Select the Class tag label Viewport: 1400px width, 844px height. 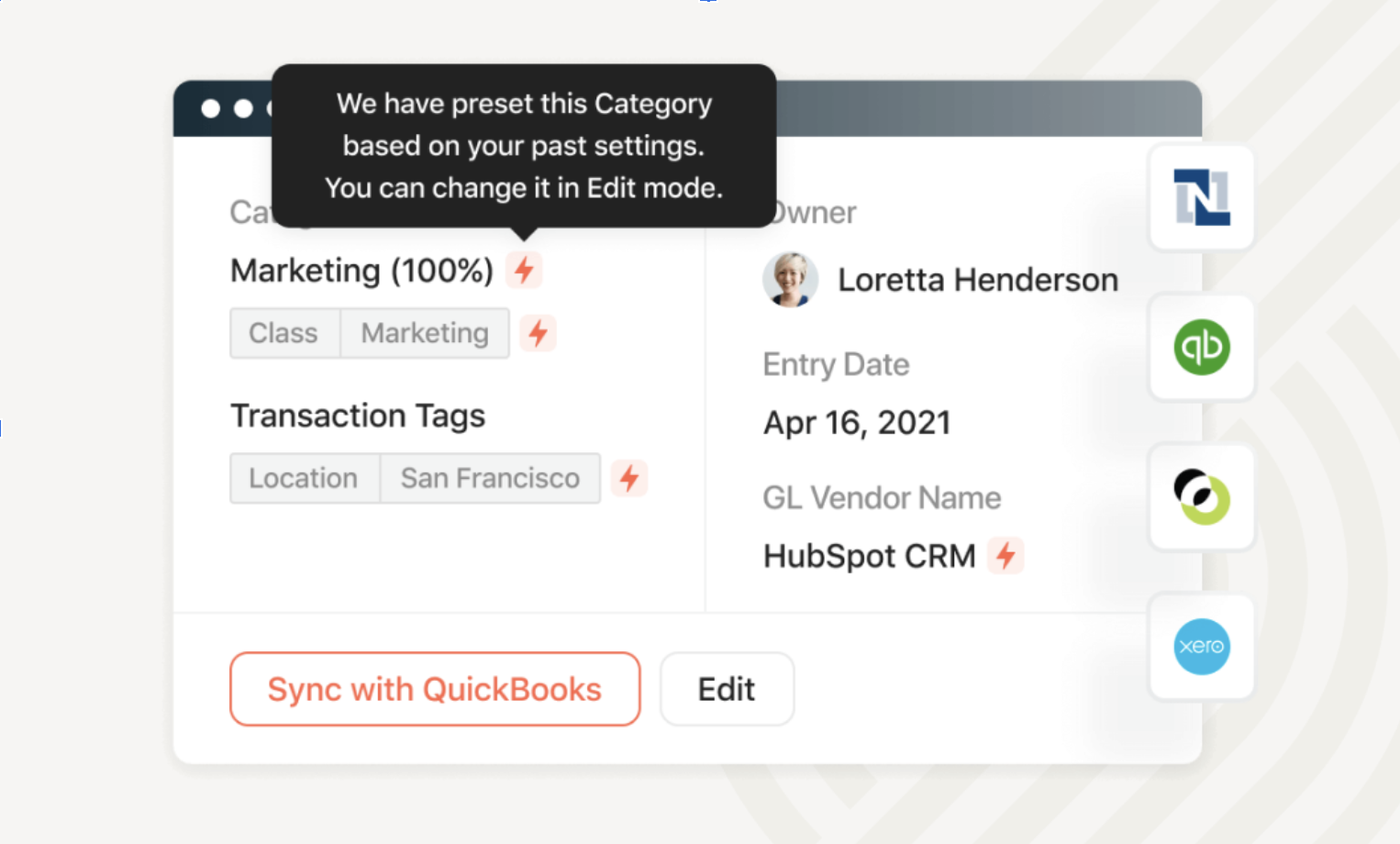[284, 333]
